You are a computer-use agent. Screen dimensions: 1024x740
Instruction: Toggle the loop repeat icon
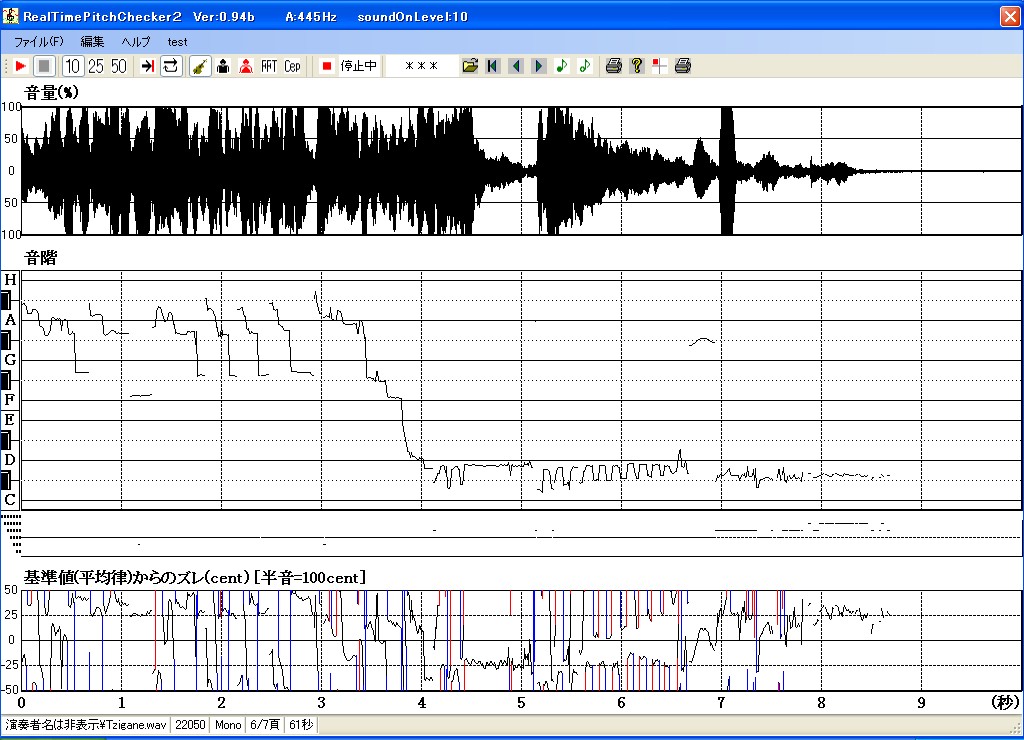coord(170,66)
